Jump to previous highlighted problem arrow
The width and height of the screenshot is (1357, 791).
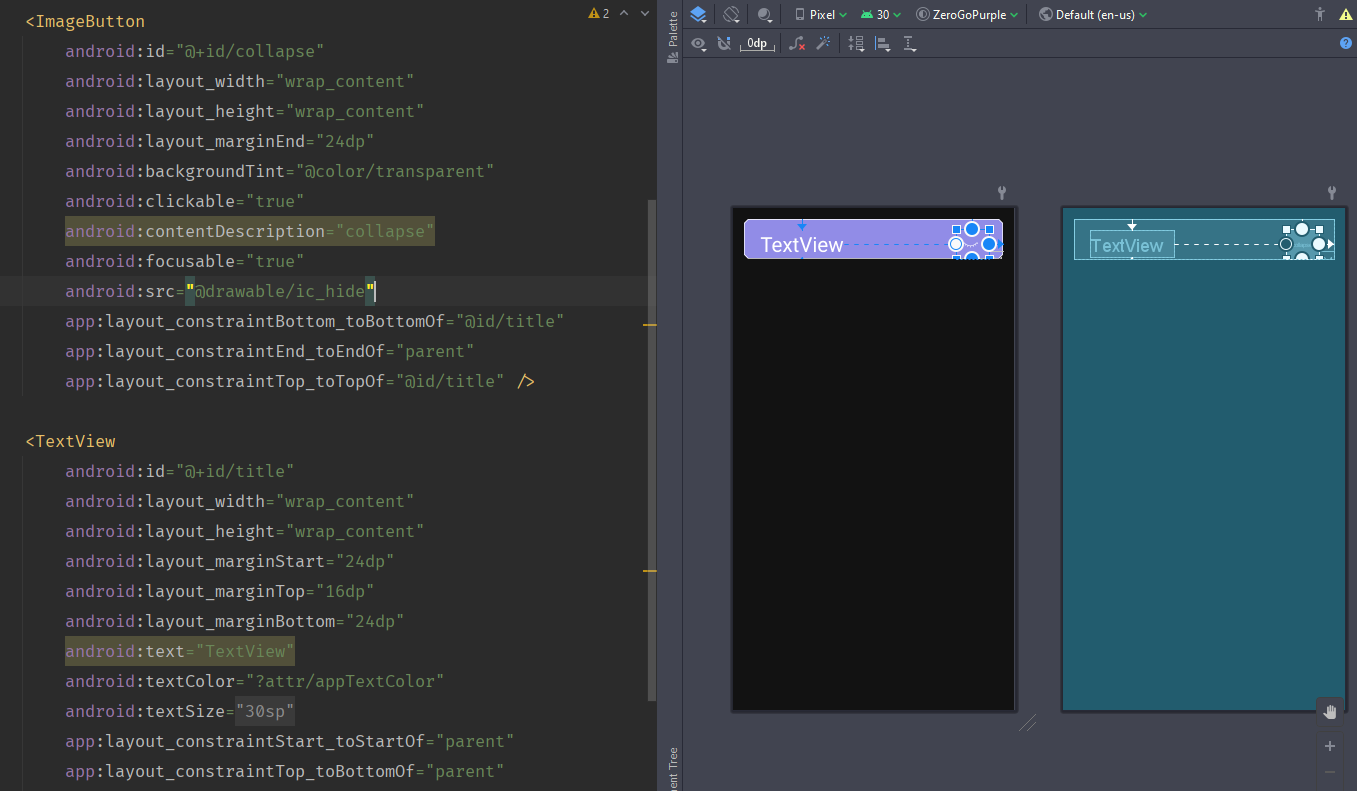point(624,13)
